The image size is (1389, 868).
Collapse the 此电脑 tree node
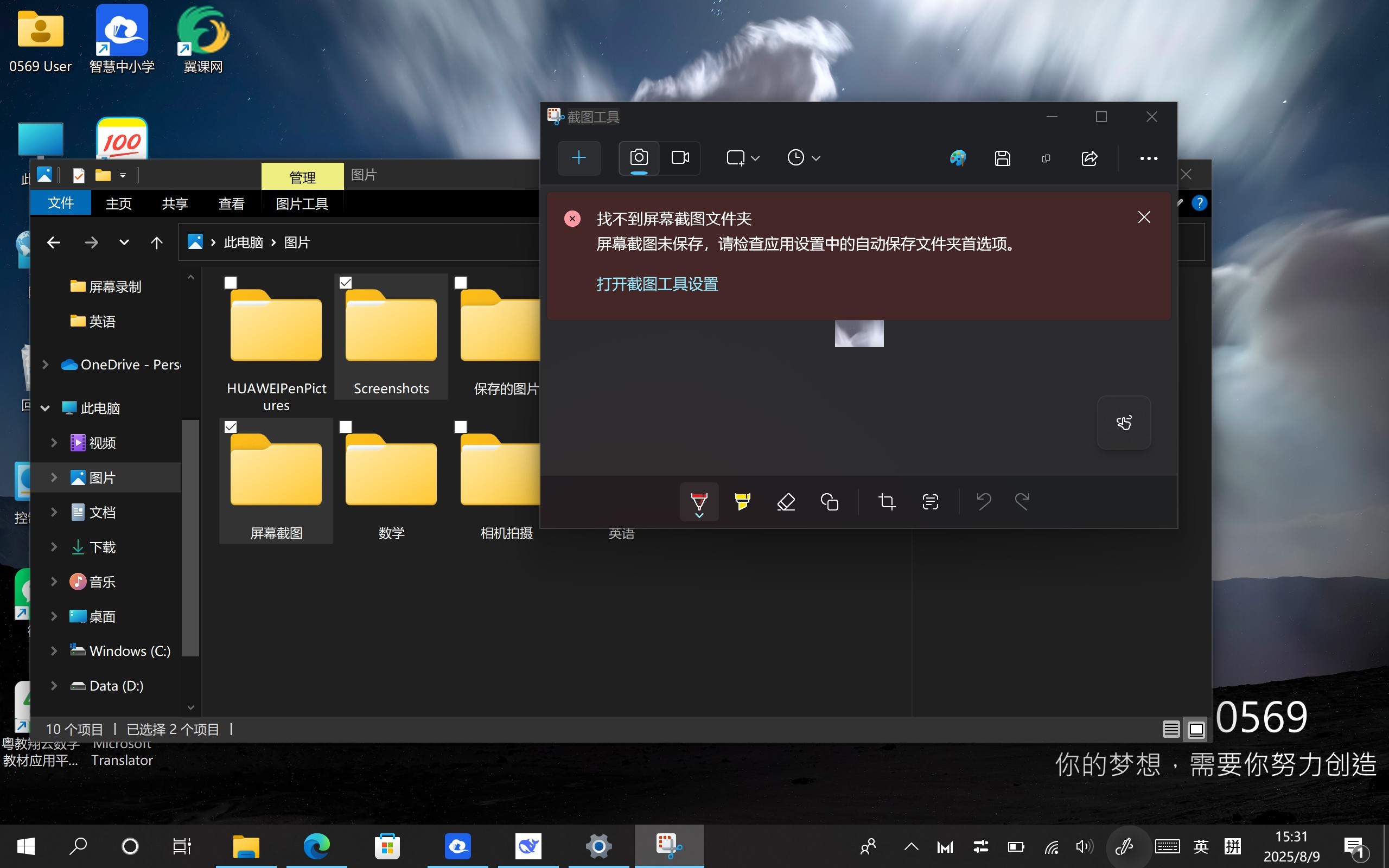[45, 407]
